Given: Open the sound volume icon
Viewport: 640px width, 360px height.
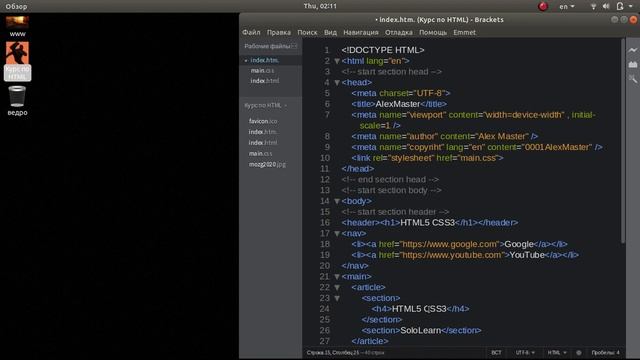Looking at the screenshot, I should pos(606,6).
